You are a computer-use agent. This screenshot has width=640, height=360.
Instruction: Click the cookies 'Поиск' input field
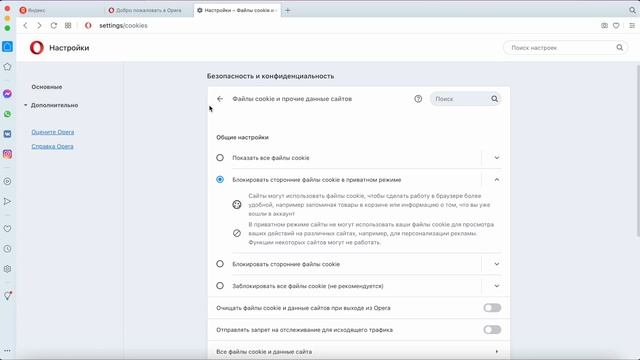pos(465,99)
